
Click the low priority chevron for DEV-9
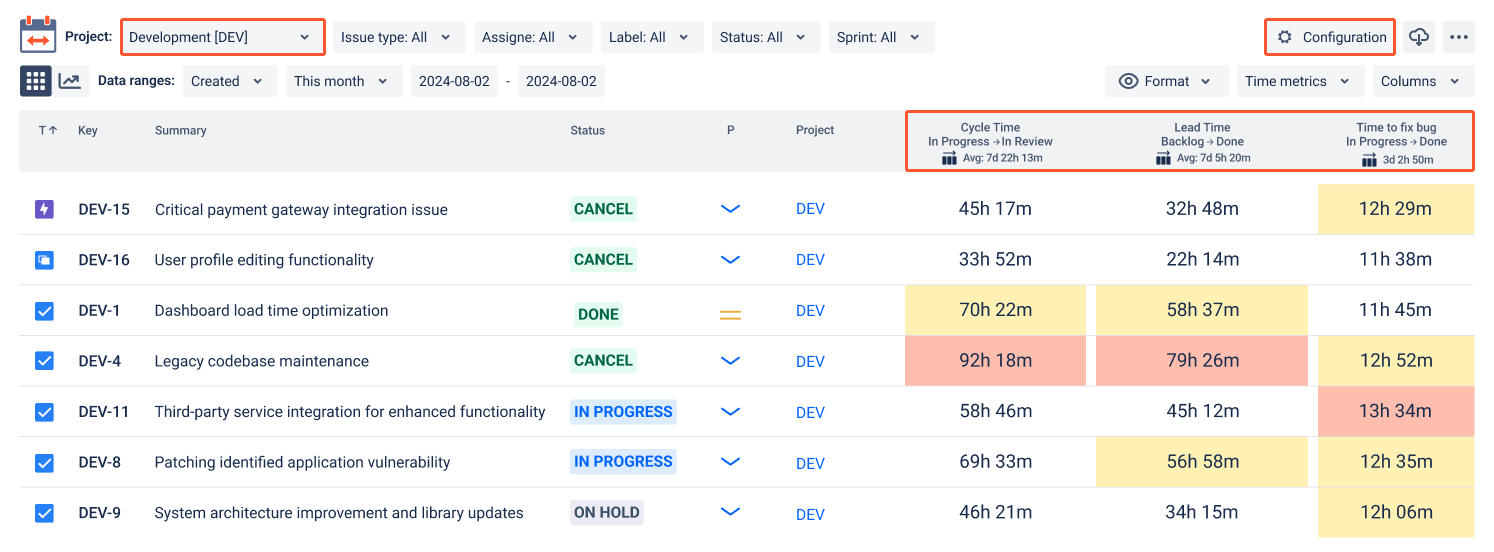(x=730, y=512)
